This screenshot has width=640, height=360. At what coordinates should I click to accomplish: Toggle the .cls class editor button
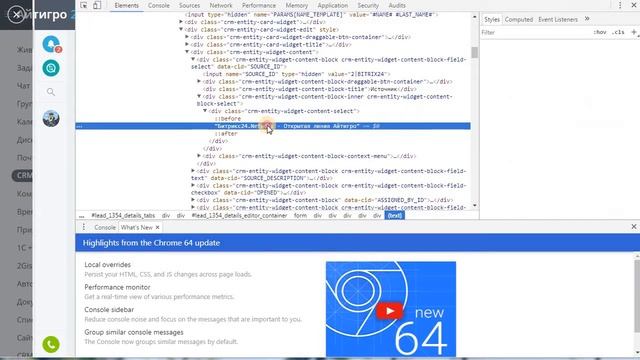[618, 32]
